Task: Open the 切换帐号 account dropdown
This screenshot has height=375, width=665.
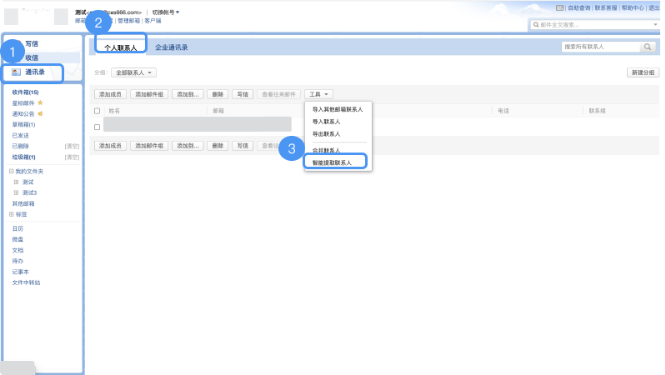Action: point(166,12)
